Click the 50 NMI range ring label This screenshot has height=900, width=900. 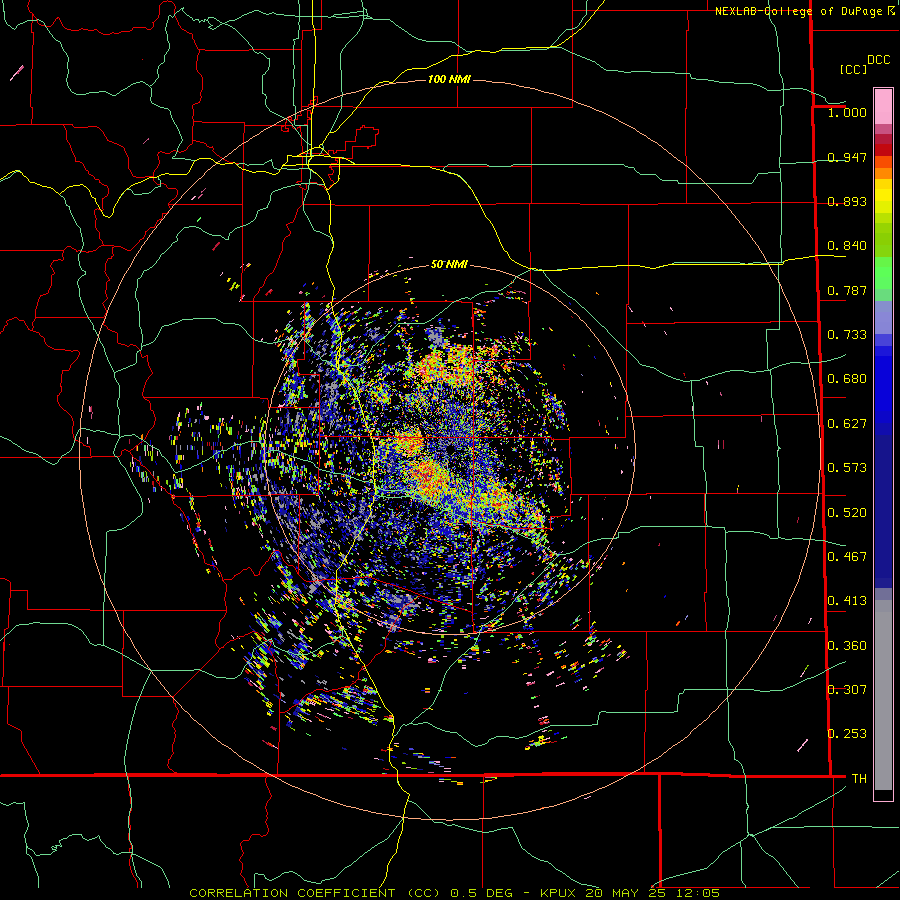[x=449, y=264]
